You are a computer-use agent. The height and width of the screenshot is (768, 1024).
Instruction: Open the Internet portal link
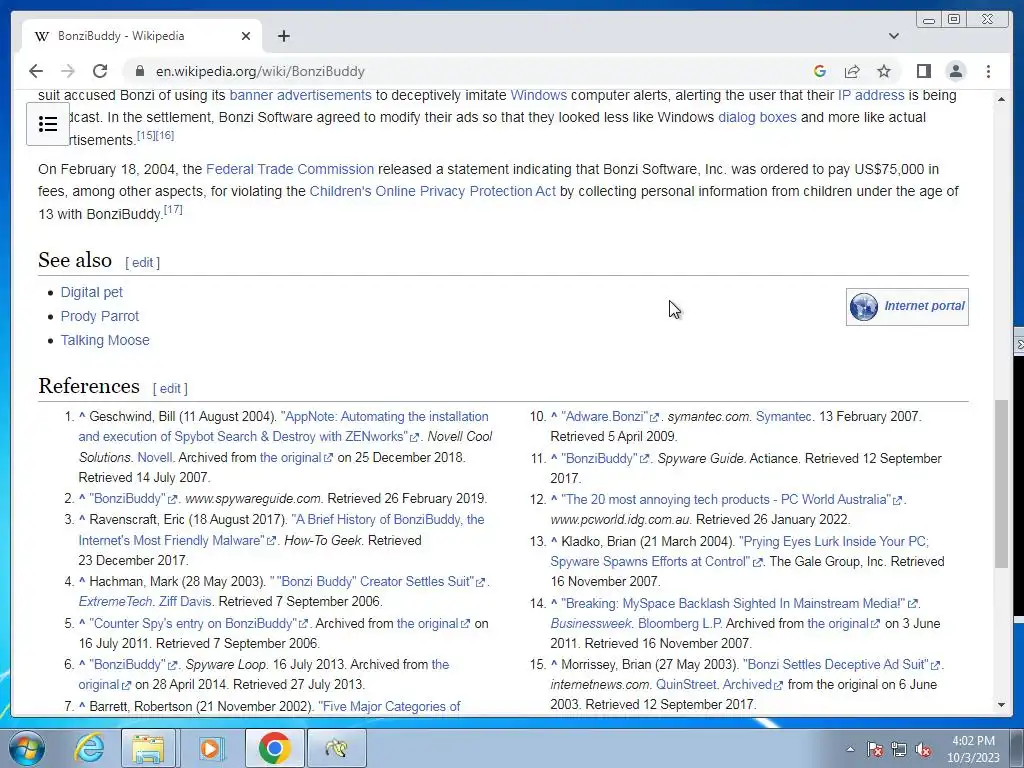pyautogui.click(x=924, y=306)
